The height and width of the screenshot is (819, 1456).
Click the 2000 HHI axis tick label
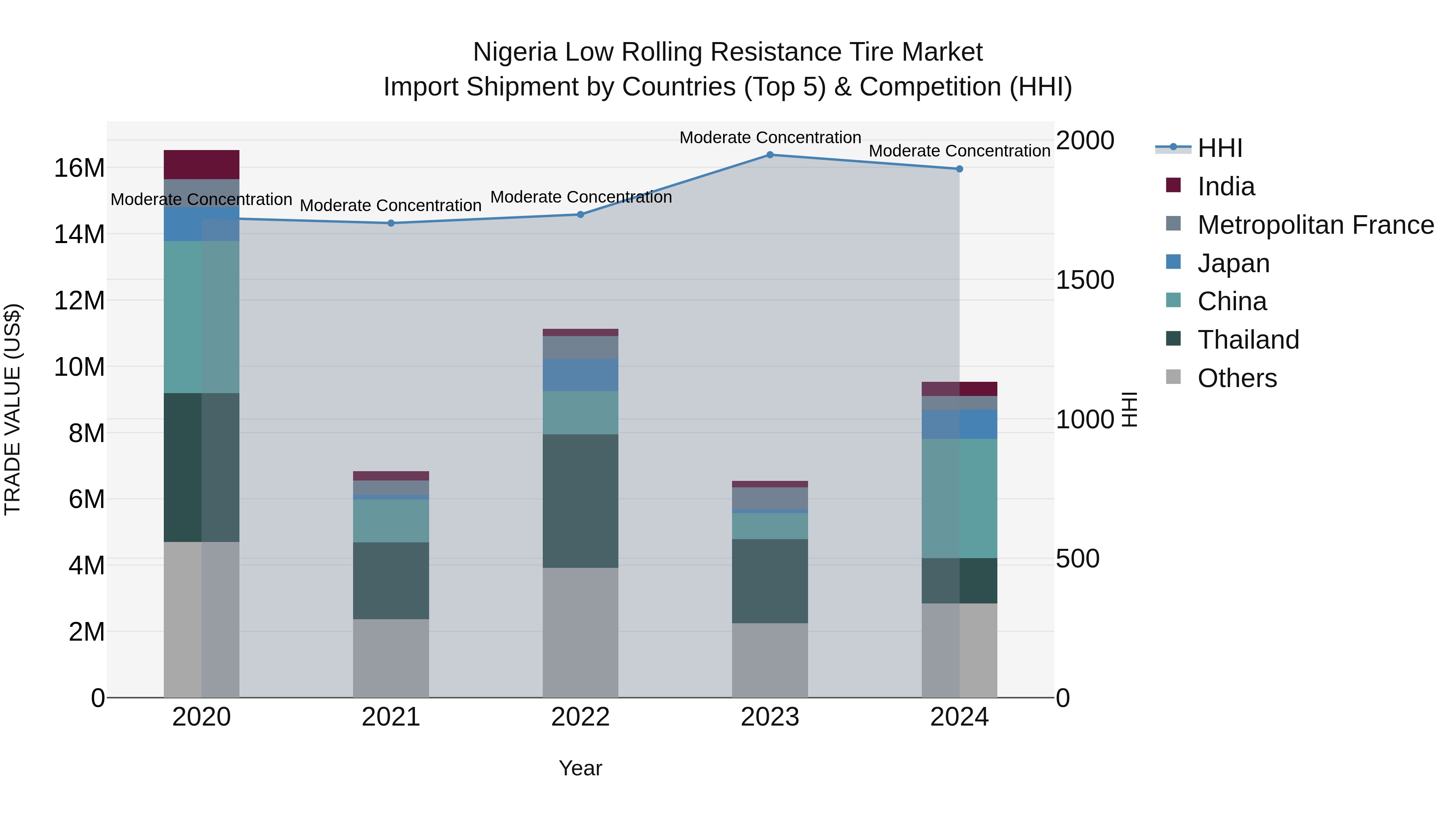point(1085,140)
